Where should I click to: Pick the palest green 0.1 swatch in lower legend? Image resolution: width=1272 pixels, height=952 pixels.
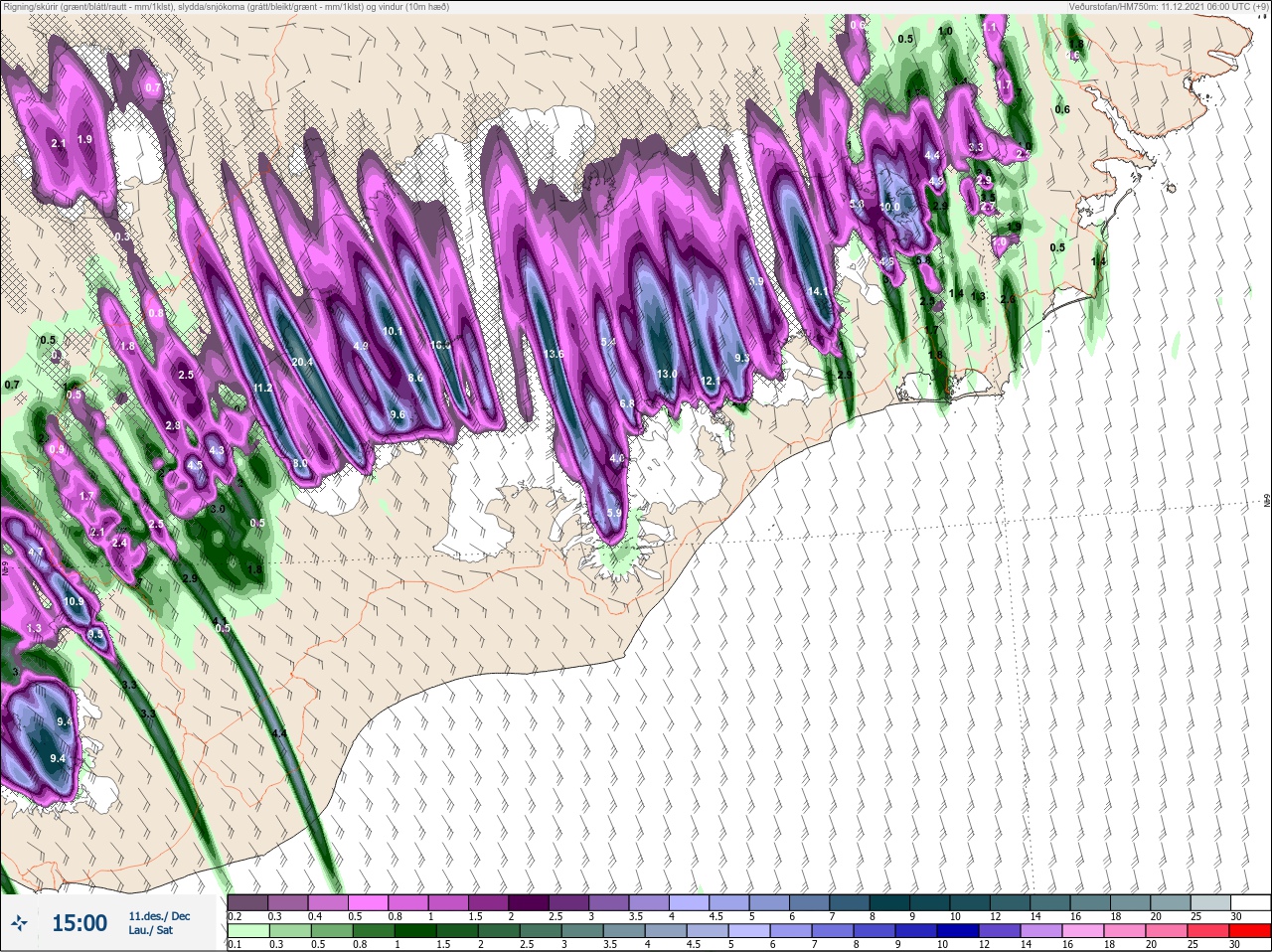247,931
